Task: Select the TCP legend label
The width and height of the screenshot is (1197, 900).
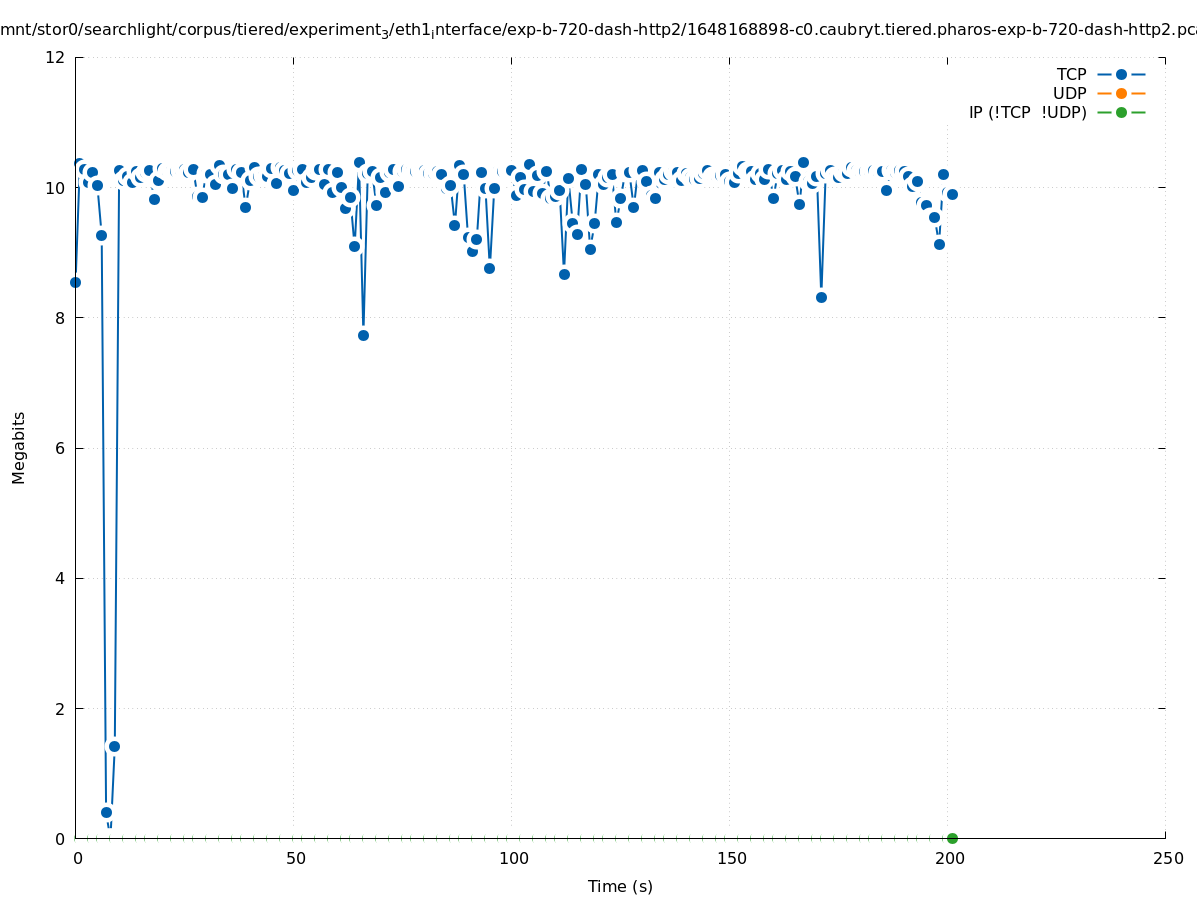Action: point(1071,74)
